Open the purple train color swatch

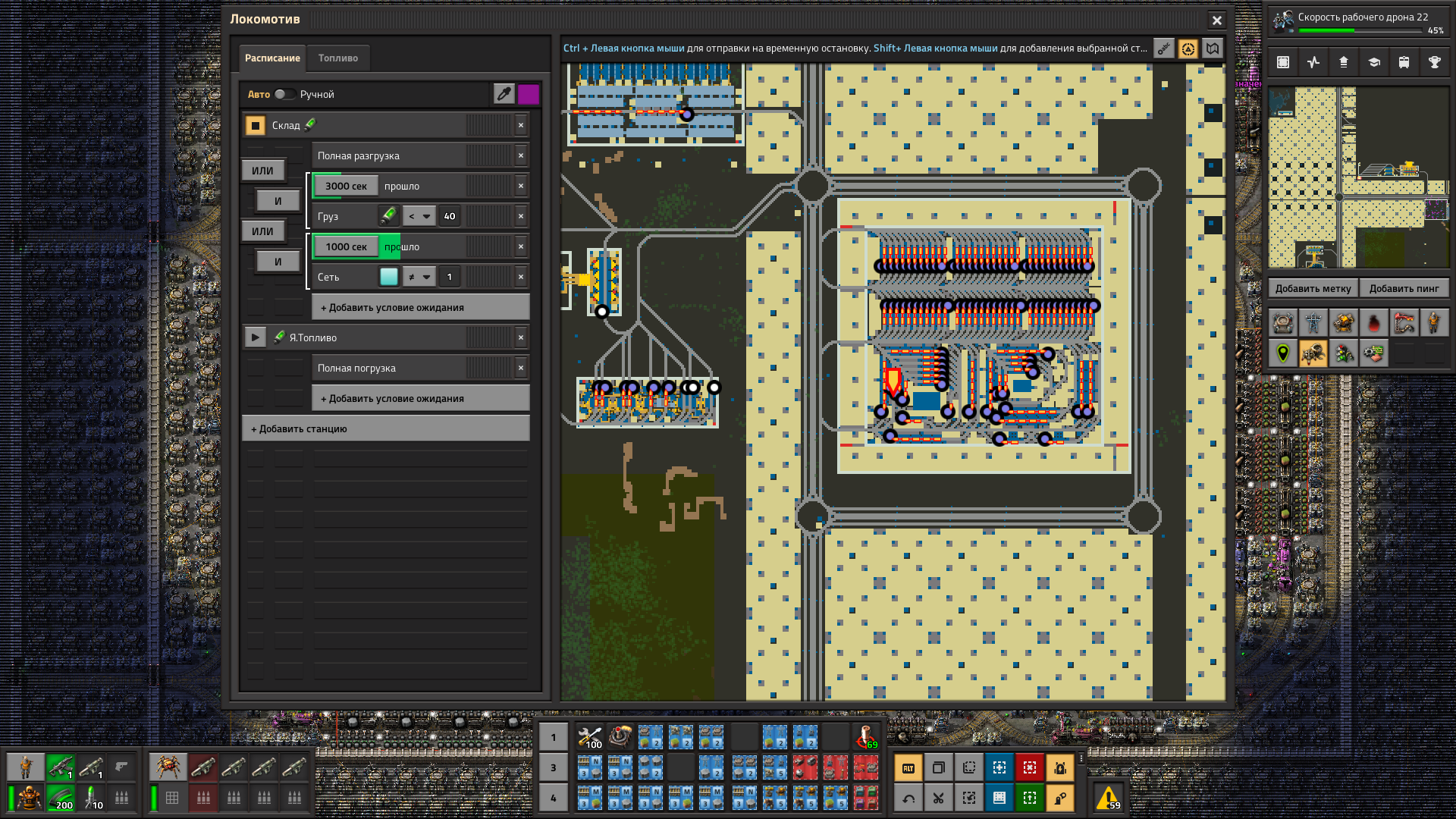529,94
